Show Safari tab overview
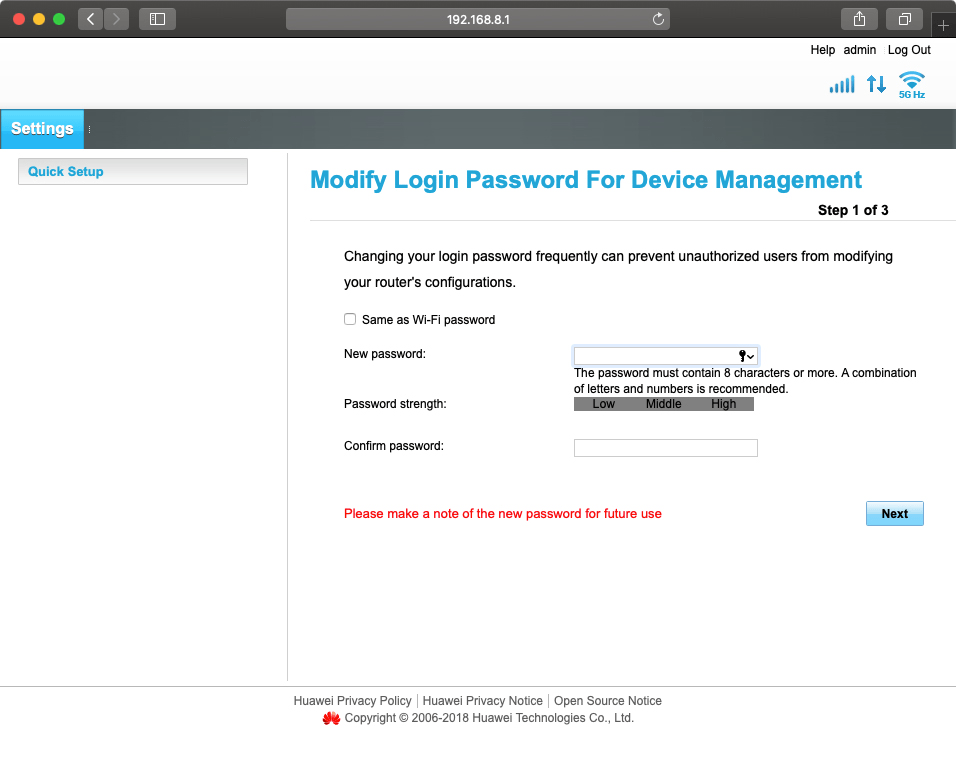This screenshot has height=777, width=956. (x=904, y=19)
